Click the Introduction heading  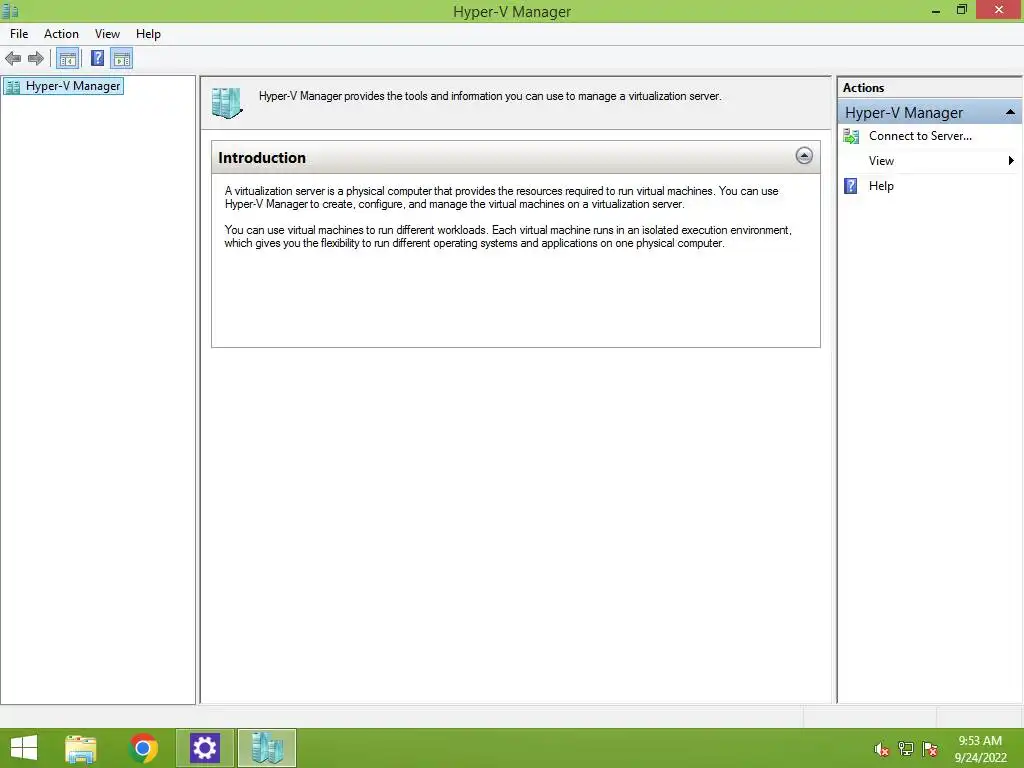click(x=262, y=157)
